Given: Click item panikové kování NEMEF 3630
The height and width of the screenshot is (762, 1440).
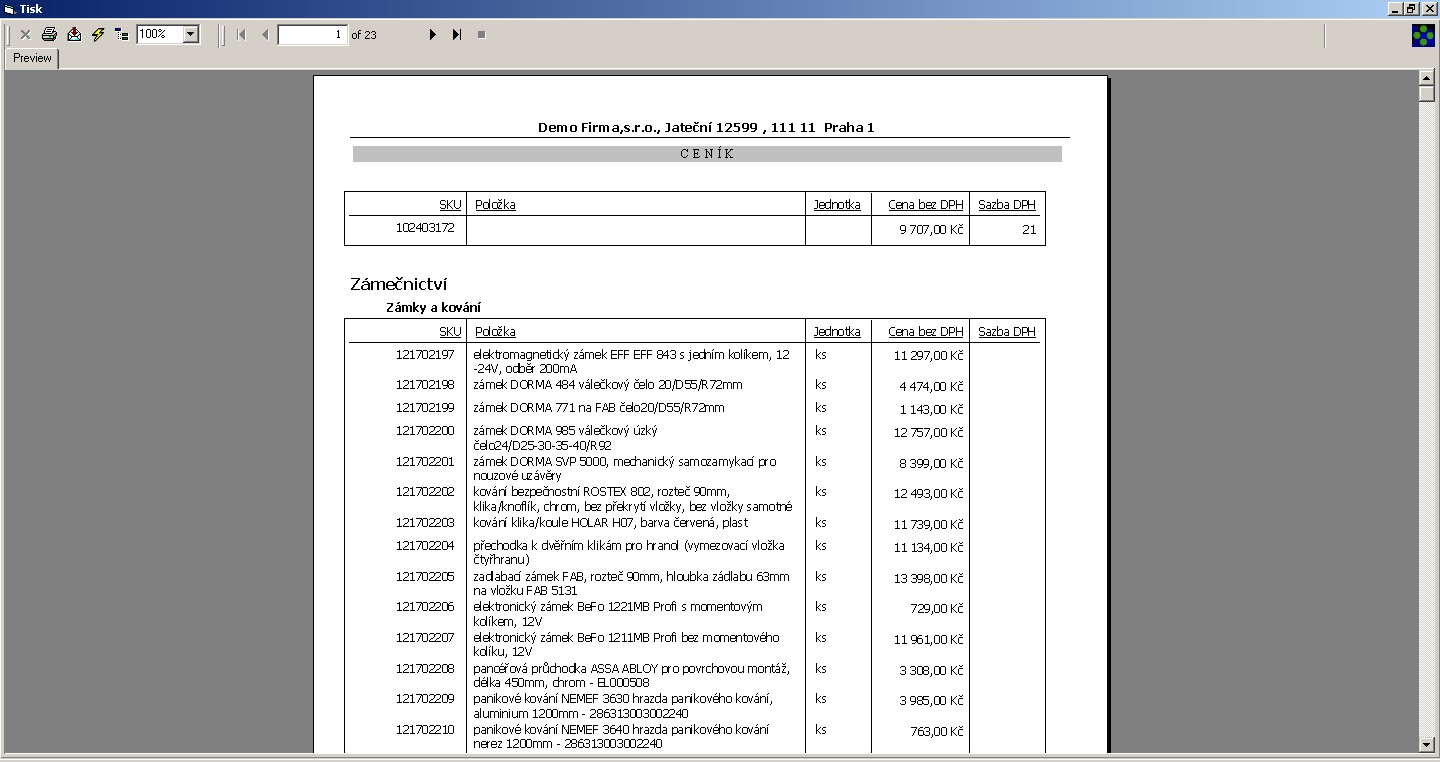Looking at the screenshot, I should coord(623,705).
